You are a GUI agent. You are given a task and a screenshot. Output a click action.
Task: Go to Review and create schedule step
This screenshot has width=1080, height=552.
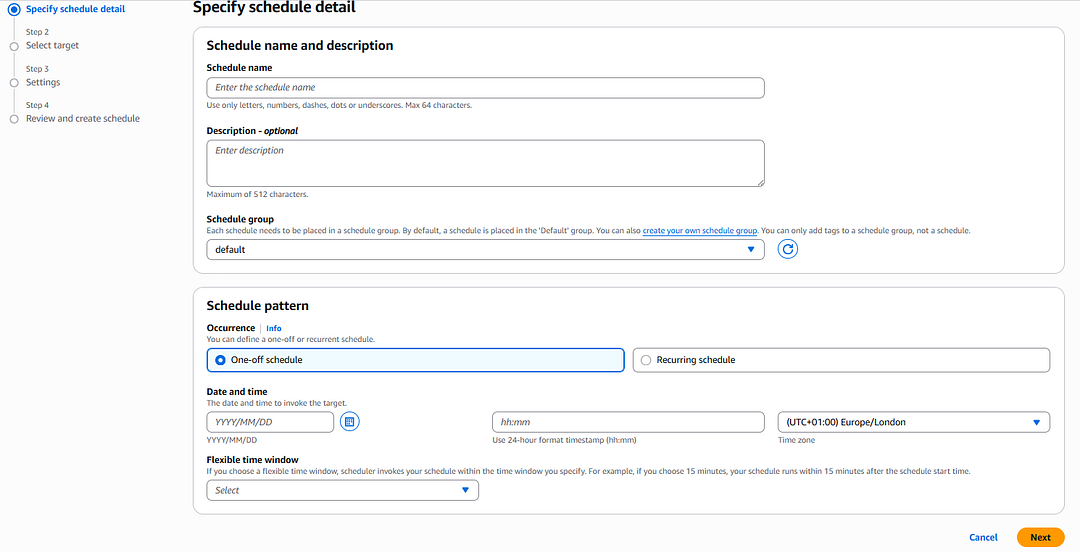83,119
